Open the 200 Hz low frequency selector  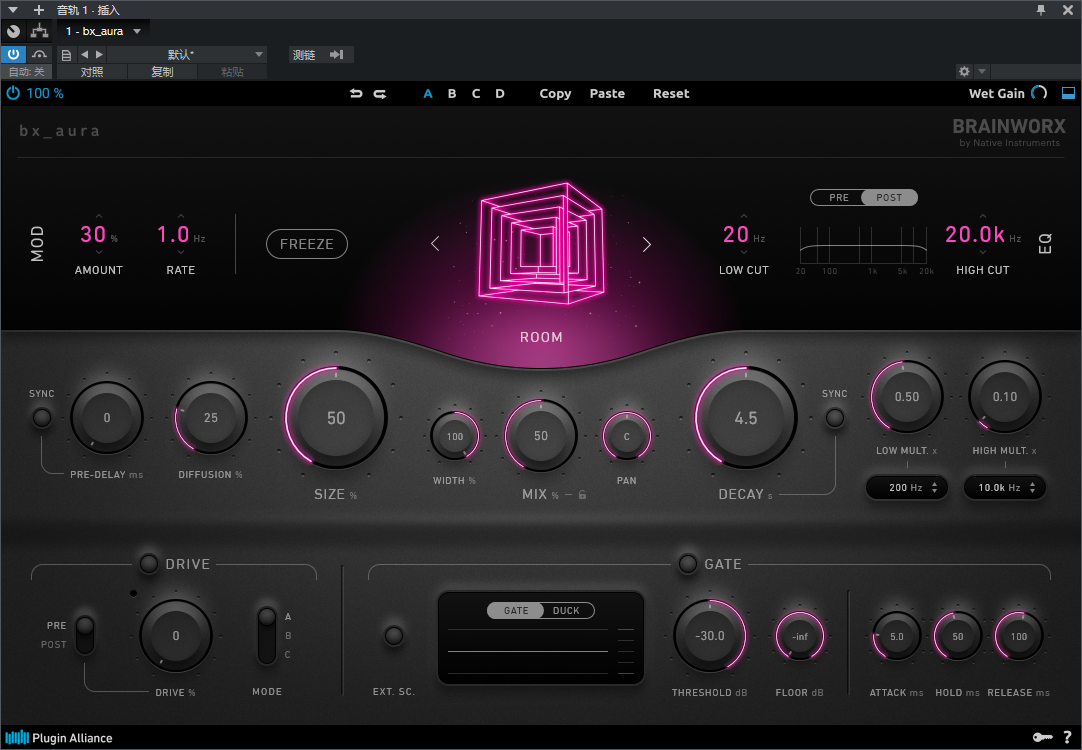pos(907,487)
